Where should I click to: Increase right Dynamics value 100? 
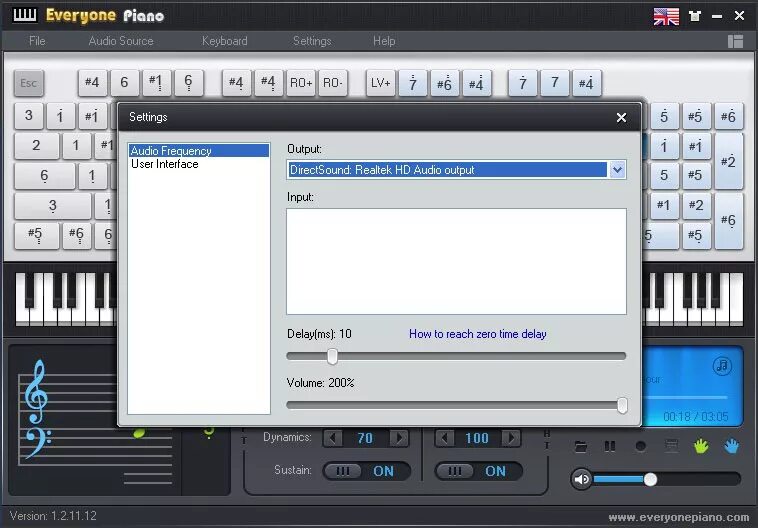coord(511,438)
